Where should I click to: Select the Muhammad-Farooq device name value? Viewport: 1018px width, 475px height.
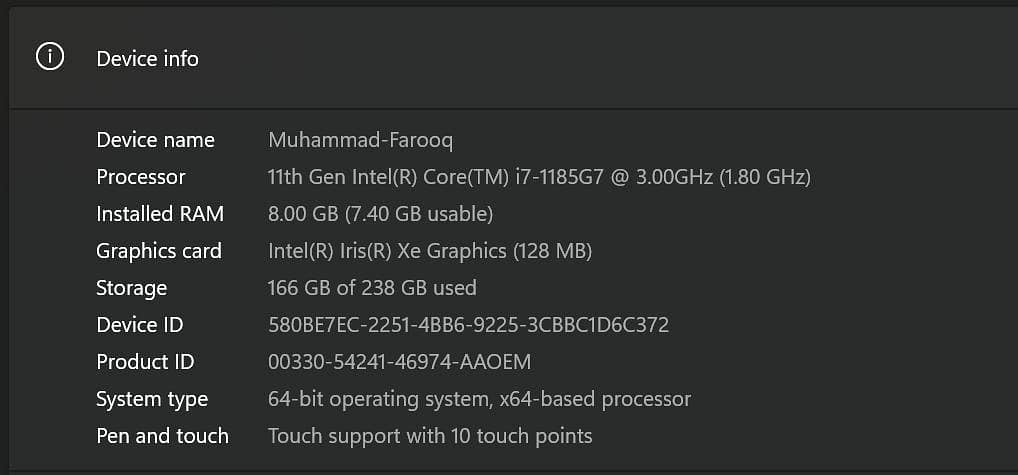(x=360, y=140)
